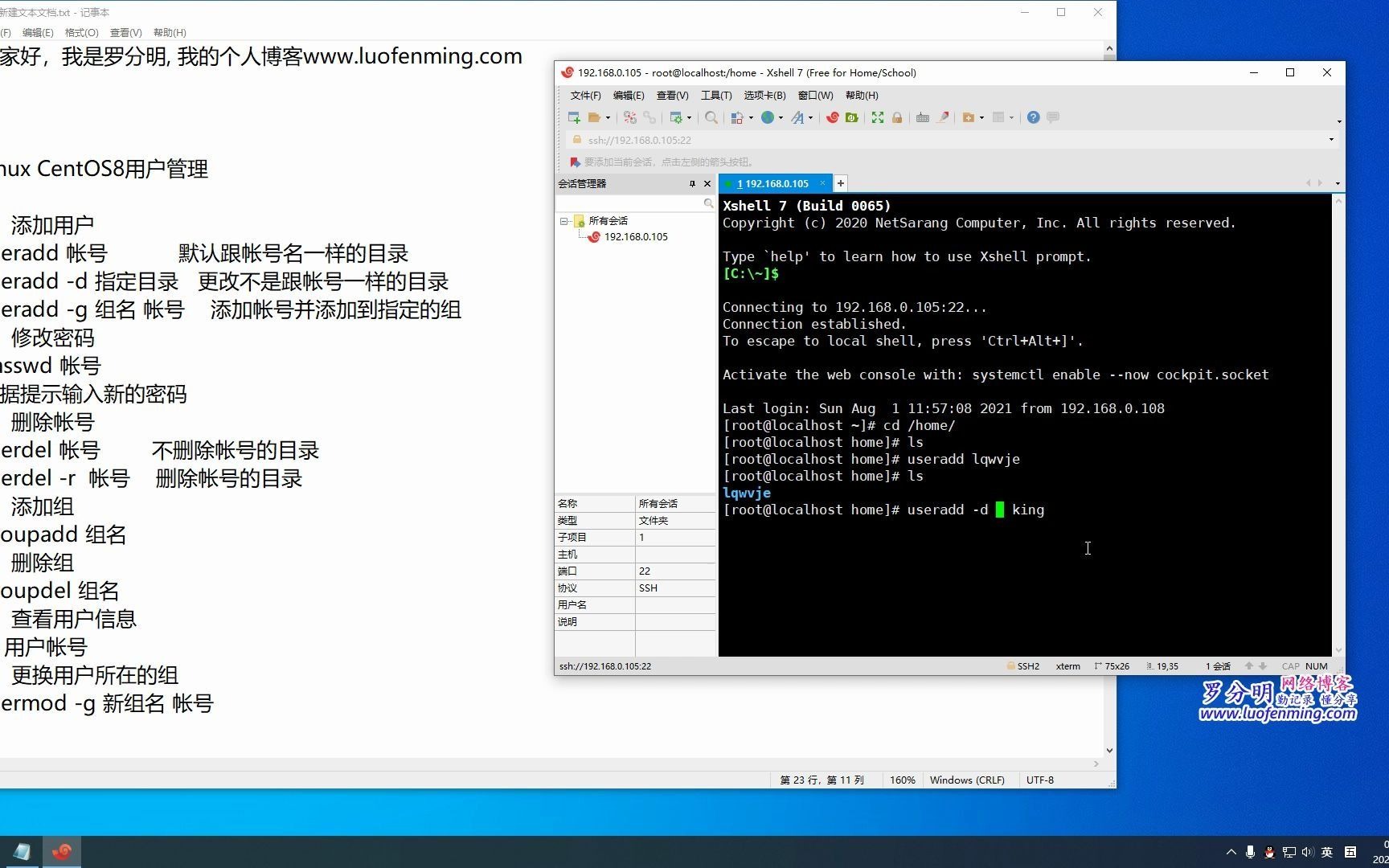Click the xterm status bar entry
Image resolution: width=1389 pixels, height=868 pixels.
(1067, 666)
